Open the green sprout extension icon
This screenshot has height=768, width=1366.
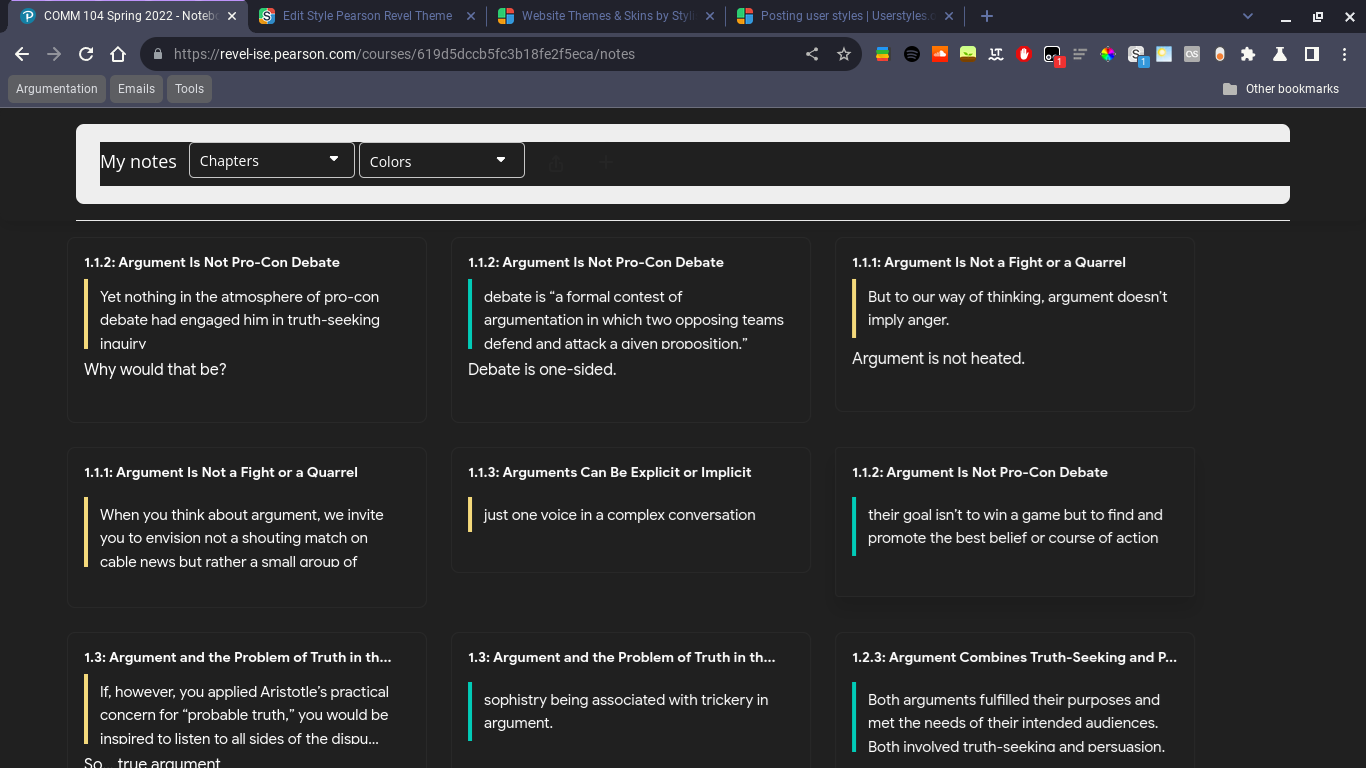point(967,54)
